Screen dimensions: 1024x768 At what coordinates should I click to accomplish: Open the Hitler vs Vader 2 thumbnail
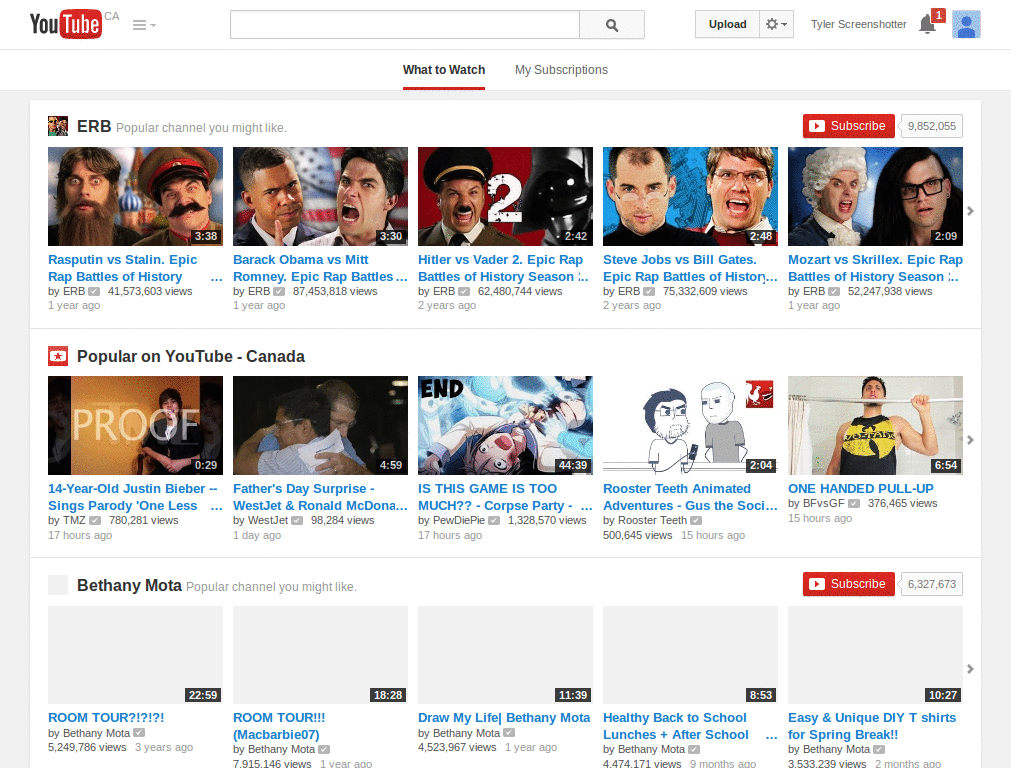505,196
